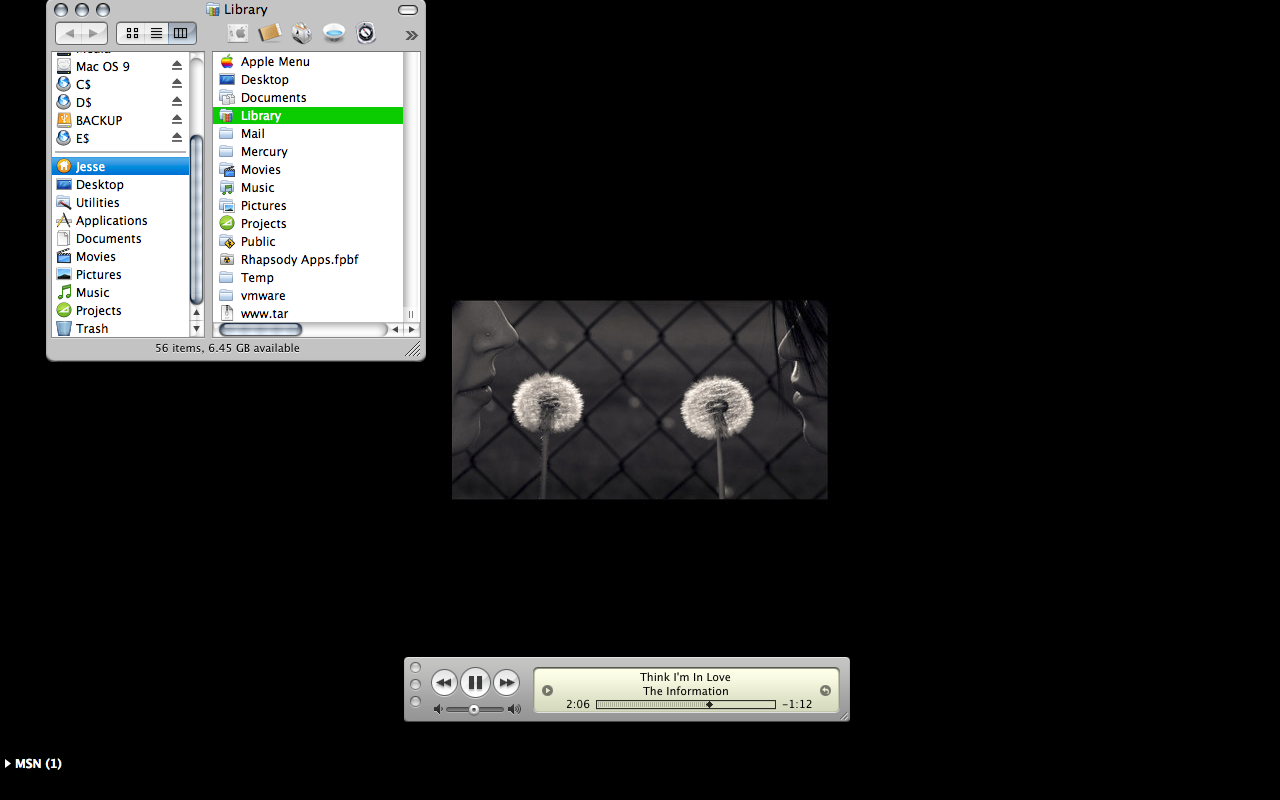Image resolution: width=1280 pixels, height=800 pixels.
Task: Select the Library folder in column list
Action: pyautogui.click(x=308, y=115)
